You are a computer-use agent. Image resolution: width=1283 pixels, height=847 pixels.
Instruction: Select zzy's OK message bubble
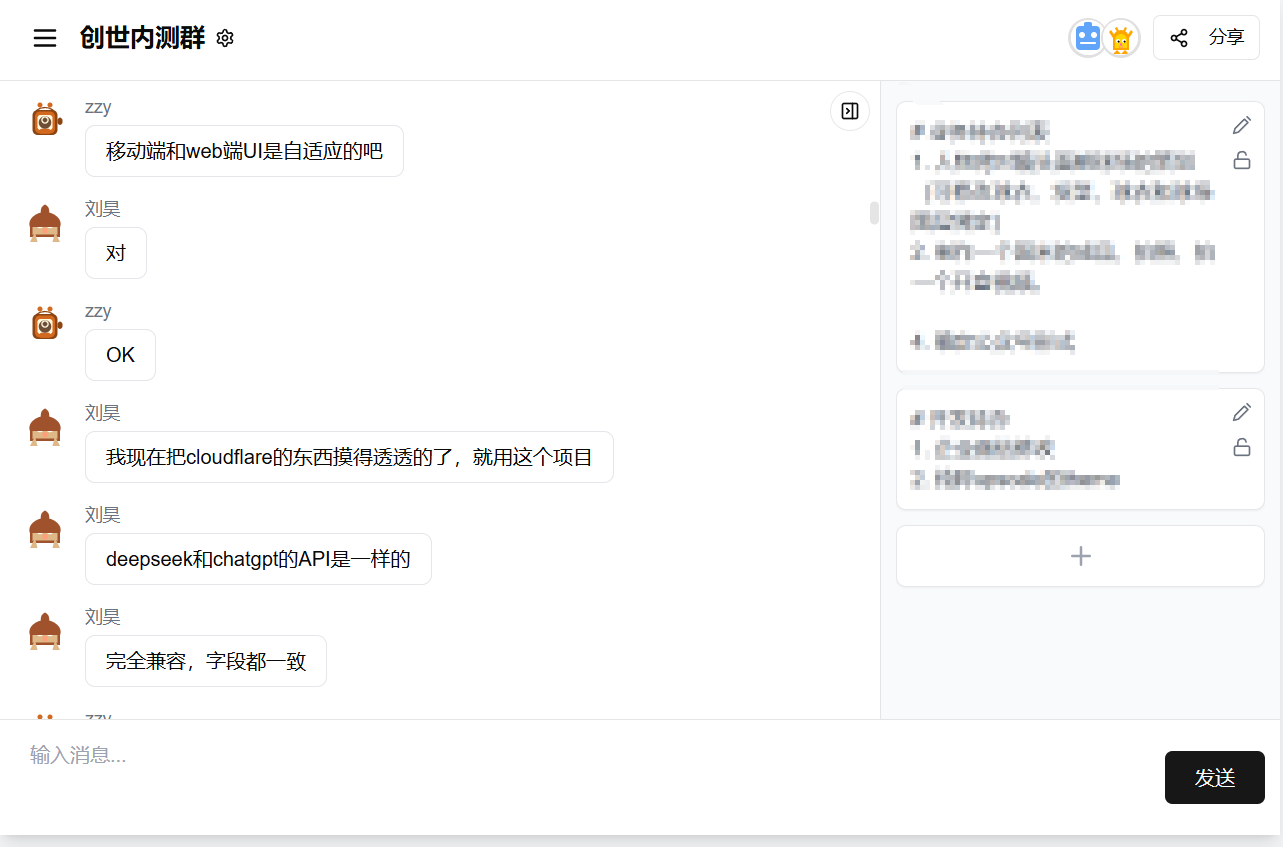point(120,354)
